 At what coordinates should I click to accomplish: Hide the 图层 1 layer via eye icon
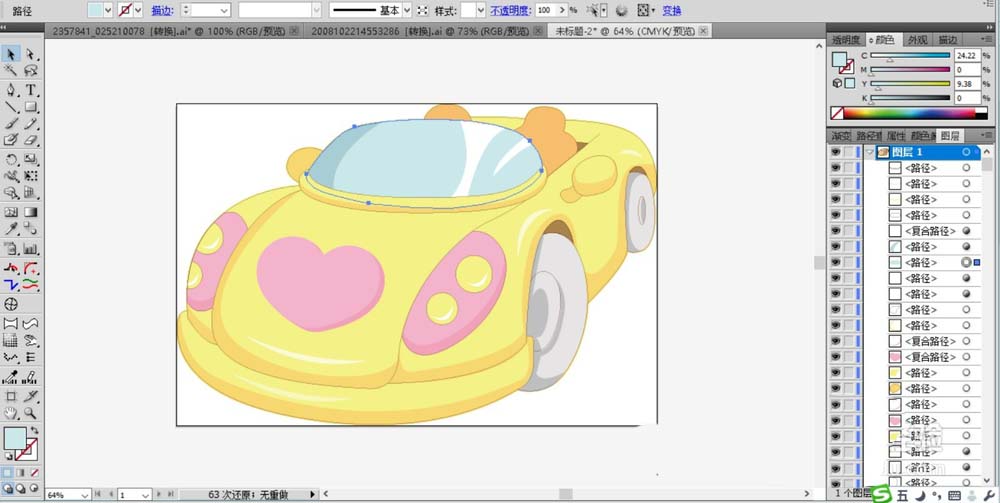(836, 152)
